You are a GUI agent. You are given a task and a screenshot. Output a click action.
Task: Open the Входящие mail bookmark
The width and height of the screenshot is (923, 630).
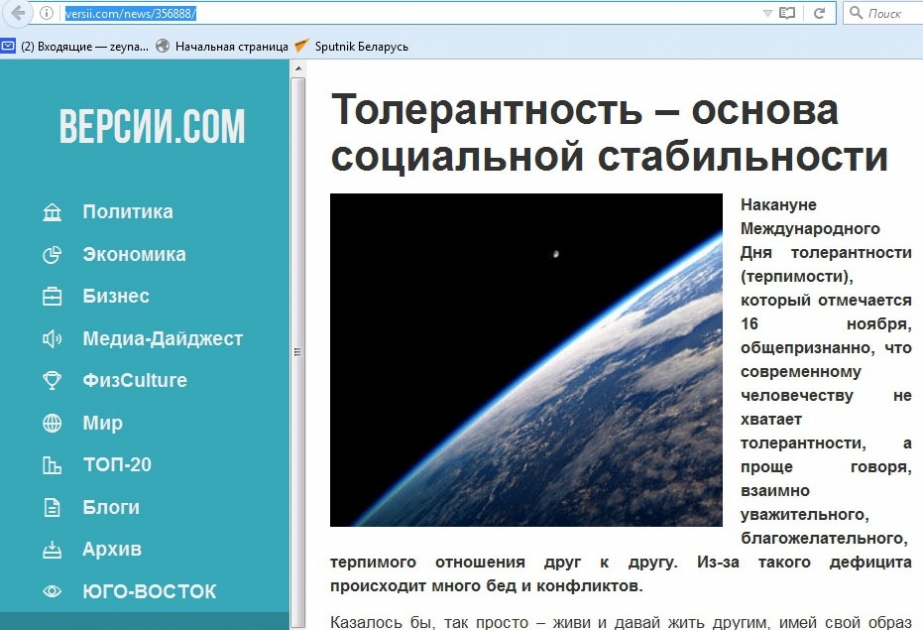point(85,47)
